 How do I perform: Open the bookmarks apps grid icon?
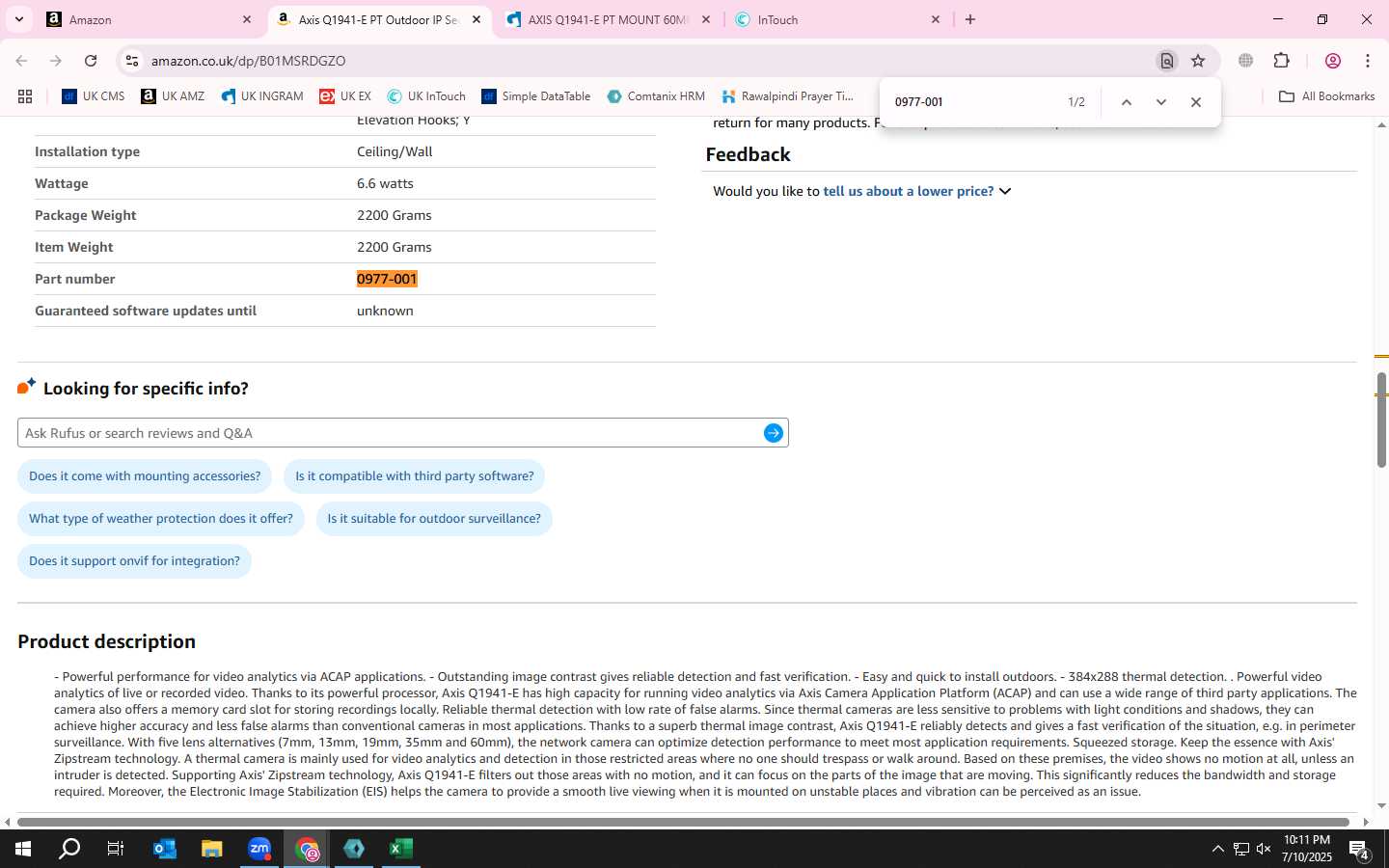pyautogui.click(x=25, y=96)
